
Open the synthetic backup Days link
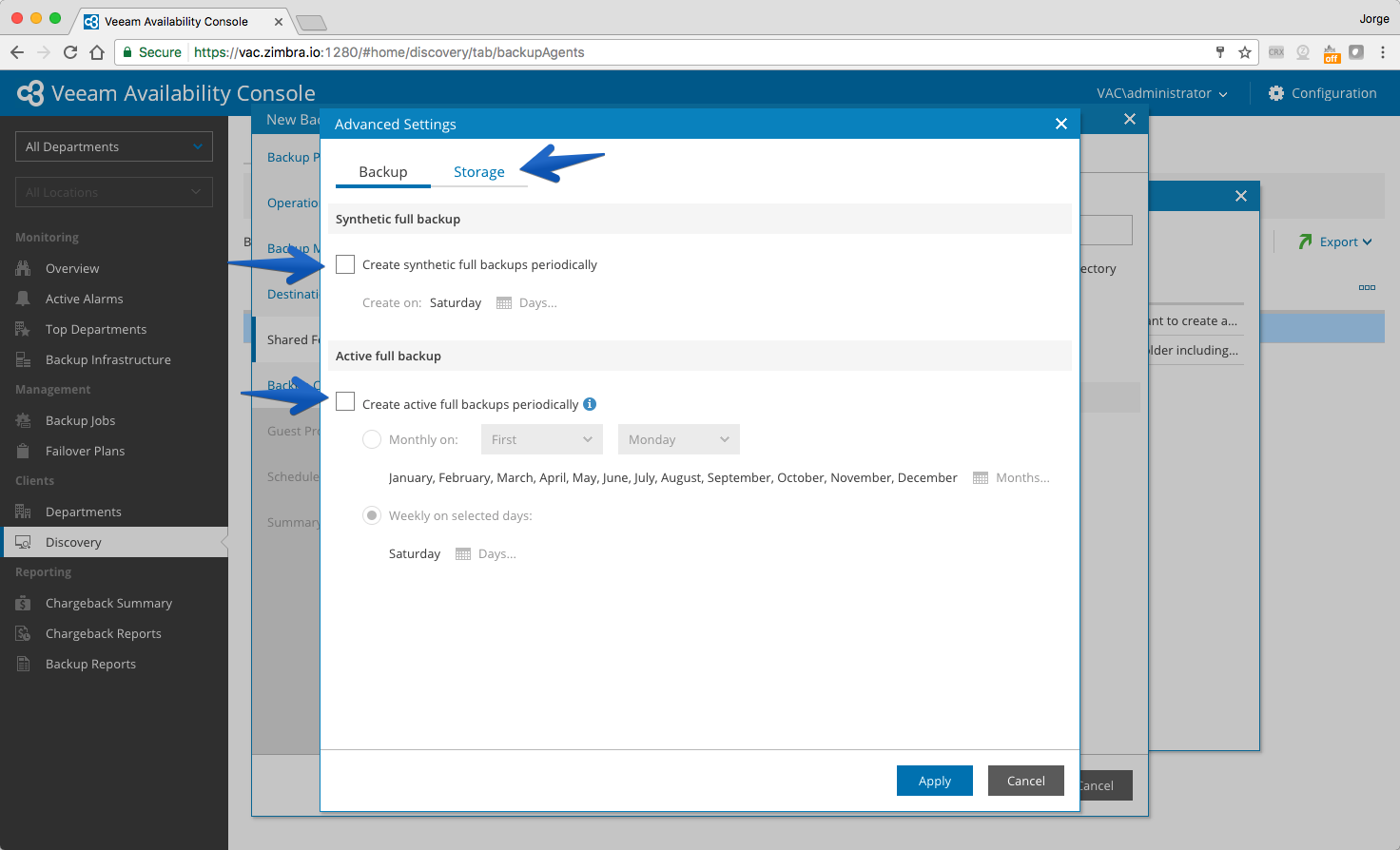point(538,303)
